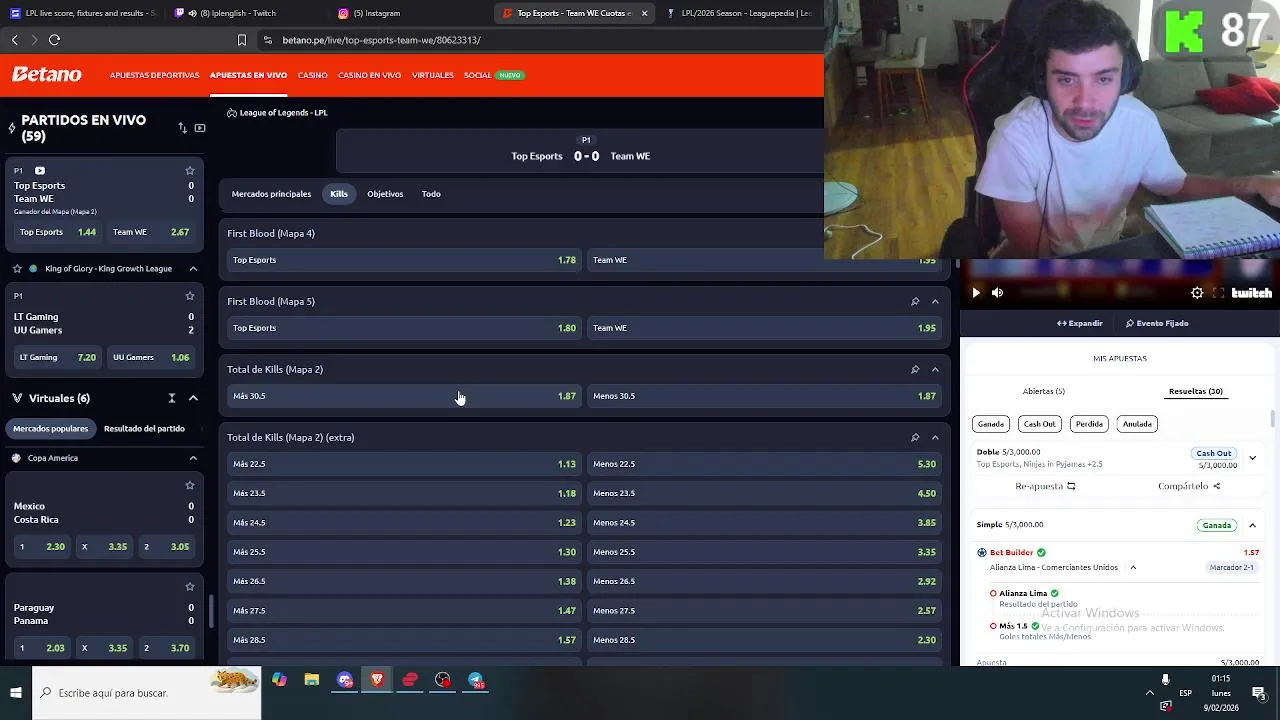Viewport: 1280px width, 720px height.
Task: Select the Kills tab
Action: (339, 194)
